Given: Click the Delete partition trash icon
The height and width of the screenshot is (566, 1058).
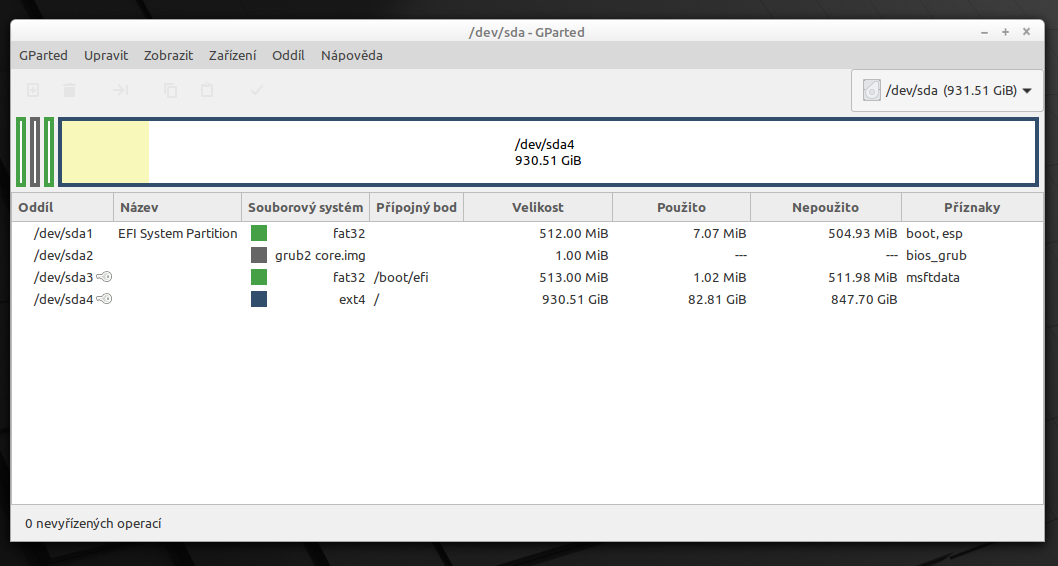Looking at the screenshot, I should point(69,90).
